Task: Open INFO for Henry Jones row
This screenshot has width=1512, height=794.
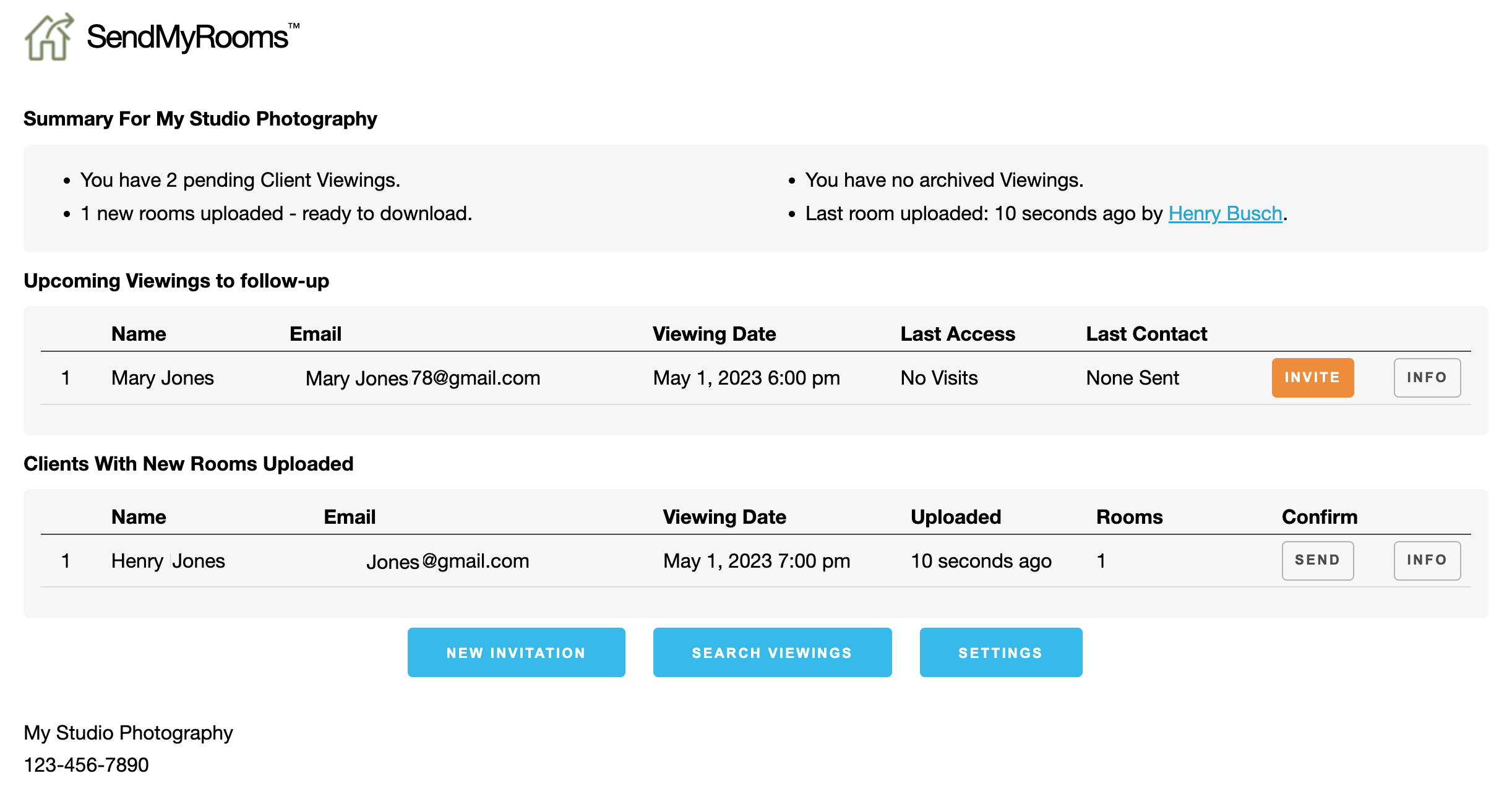Action: pos(1426,560)
